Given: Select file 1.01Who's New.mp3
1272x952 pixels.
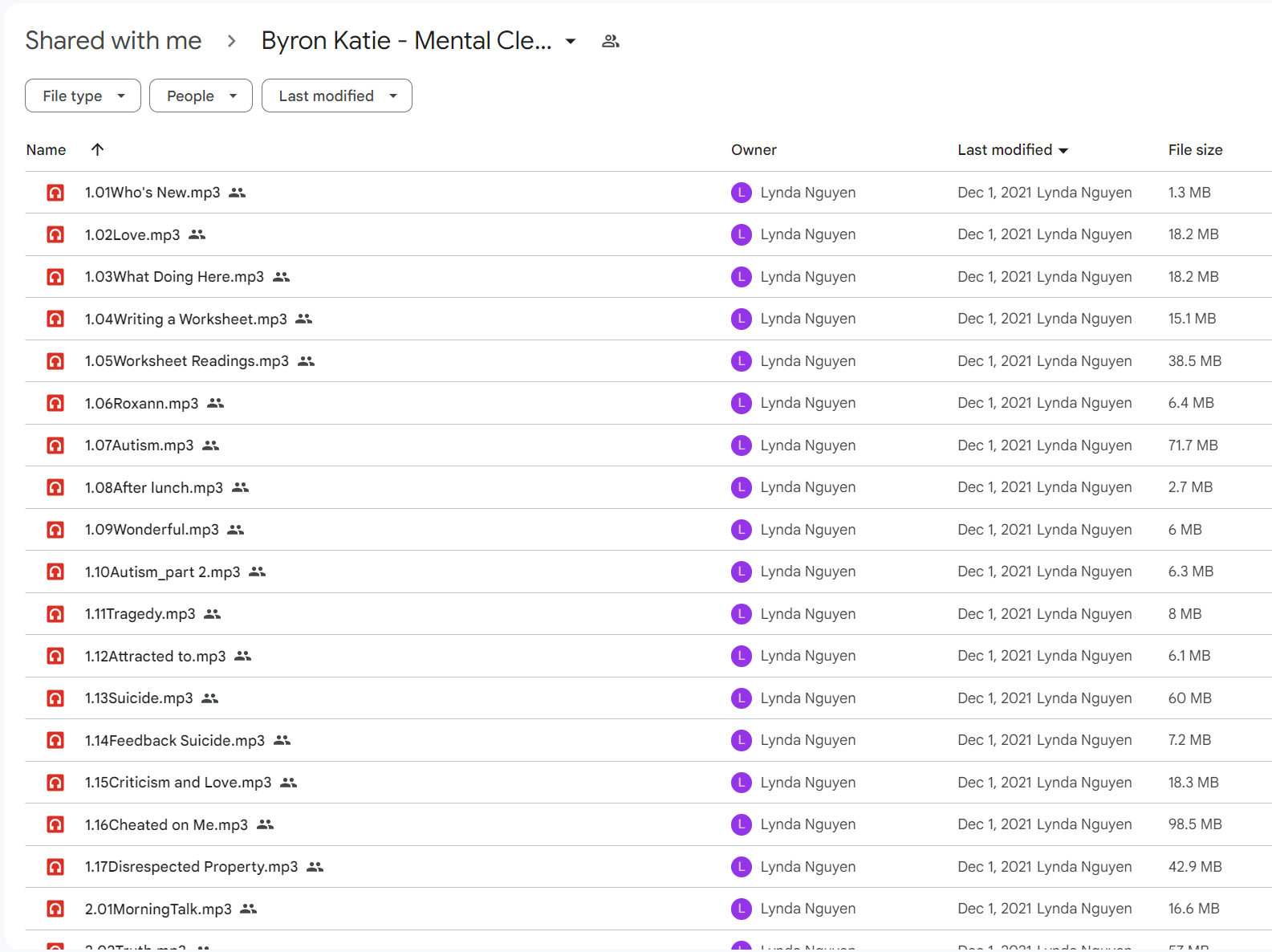Looking at the screenshot, I should click(152, 193).
